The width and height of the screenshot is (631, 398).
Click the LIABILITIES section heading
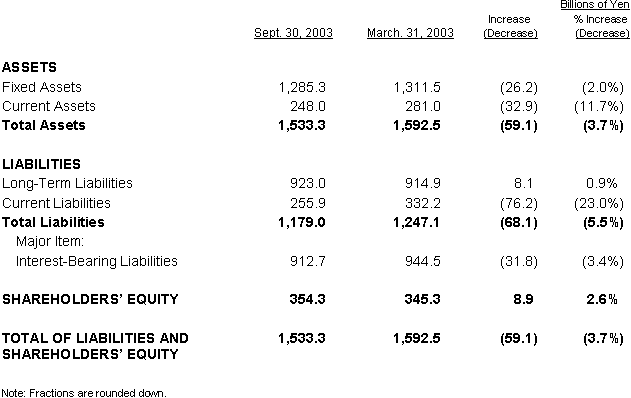pos(41,164)
